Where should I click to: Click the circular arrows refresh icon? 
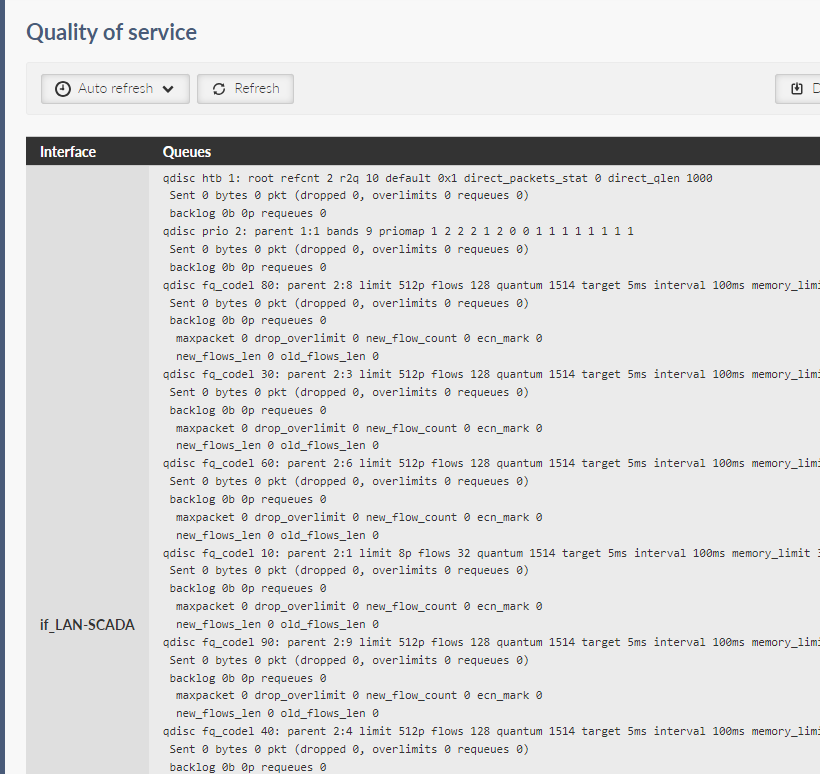click(219, 89)
